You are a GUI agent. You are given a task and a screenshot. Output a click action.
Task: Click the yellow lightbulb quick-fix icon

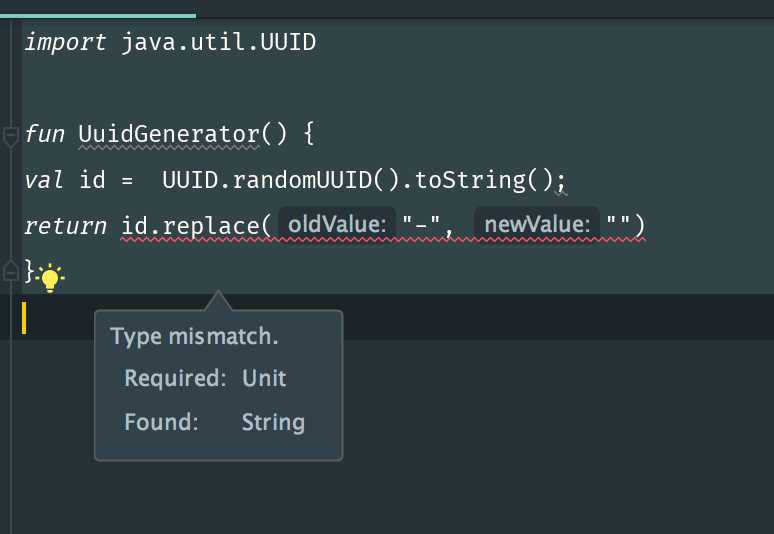(x=50, y=278)
